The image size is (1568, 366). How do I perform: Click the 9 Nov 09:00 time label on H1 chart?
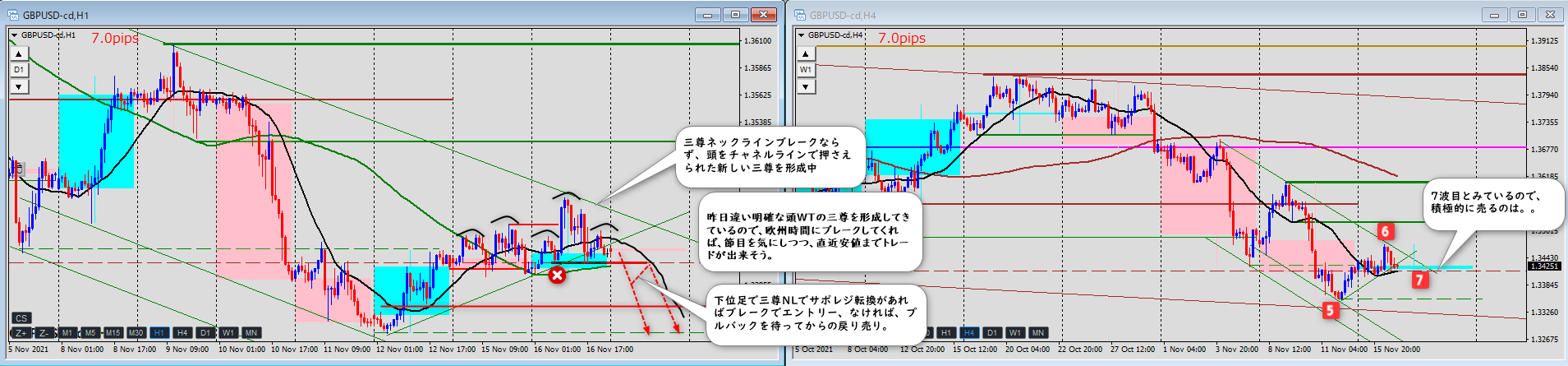[x=187, y=350]
